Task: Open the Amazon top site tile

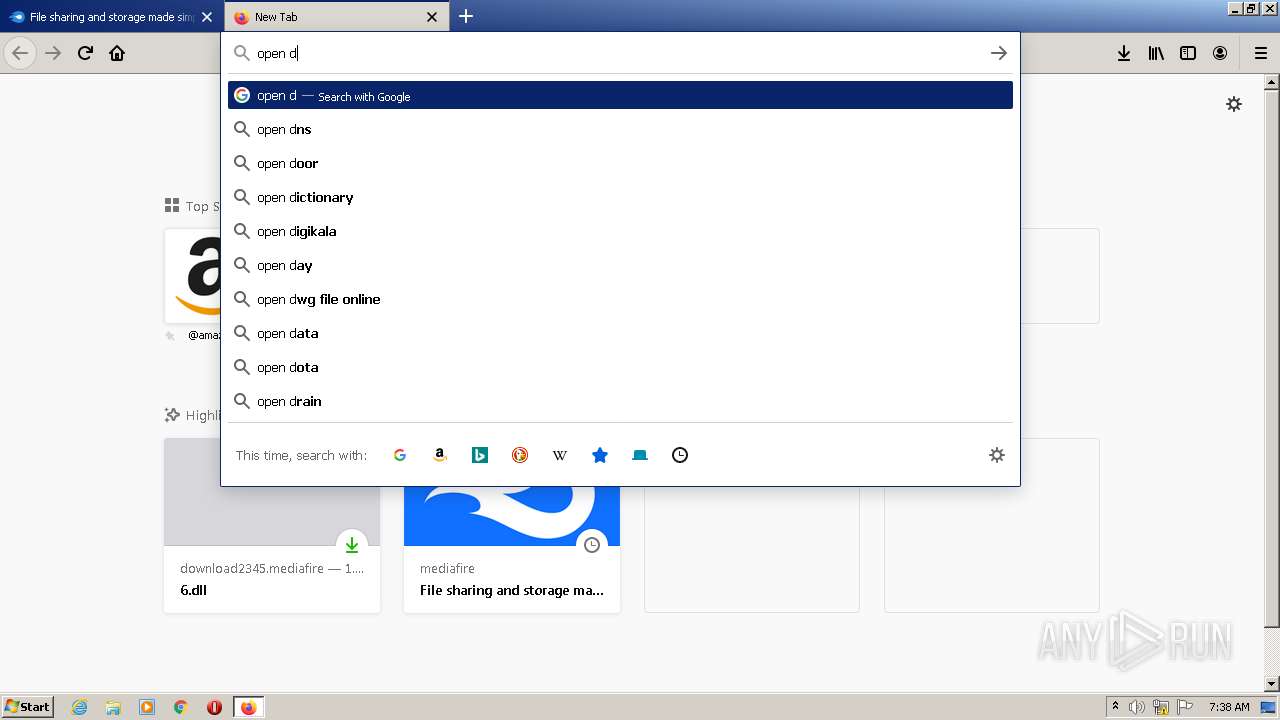Action: 193,276
